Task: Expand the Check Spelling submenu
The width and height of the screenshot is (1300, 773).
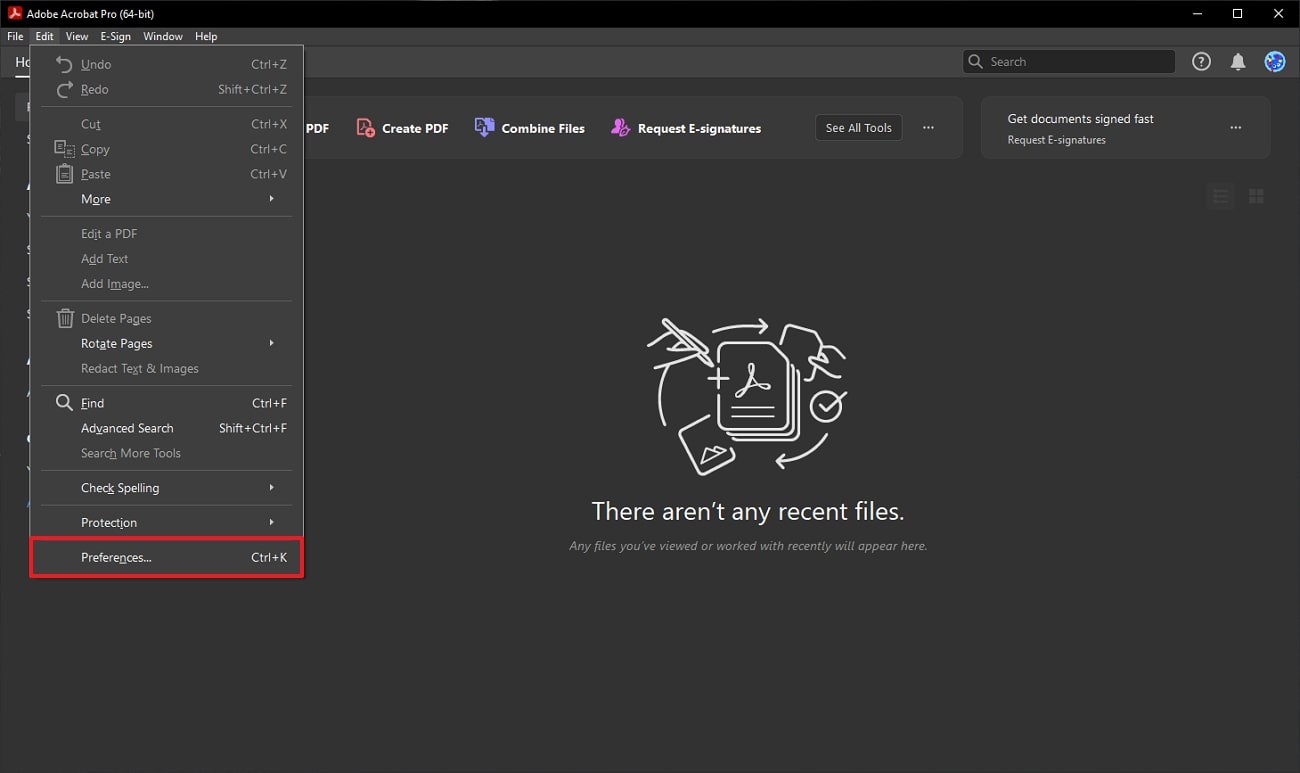Action: (166, 488)
